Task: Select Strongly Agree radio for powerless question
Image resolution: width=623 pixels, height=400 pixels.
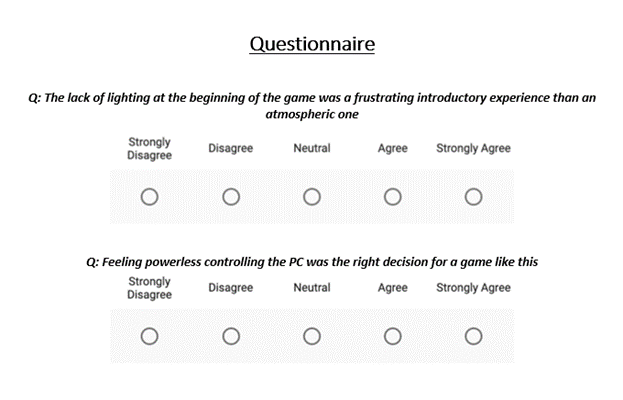Action: 473,335
